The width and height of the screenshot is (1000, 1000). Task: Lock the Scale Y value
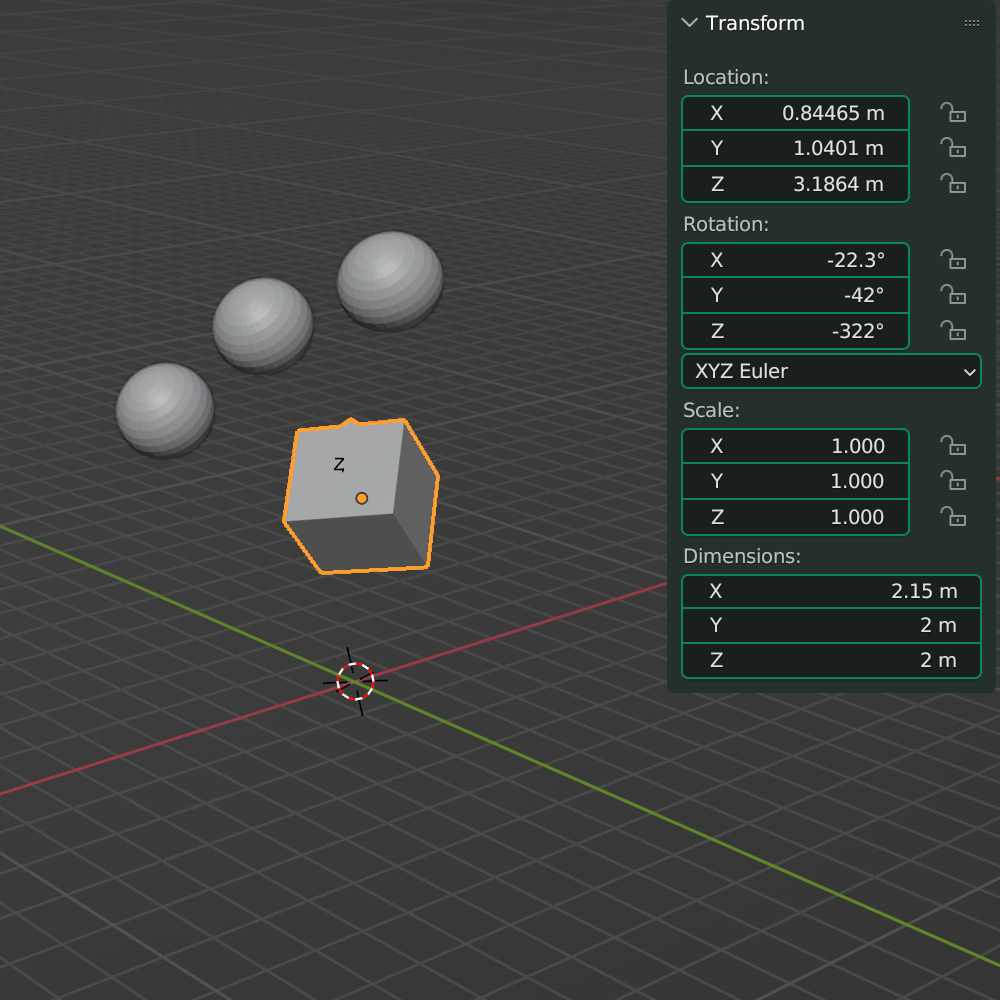coord(953,481)
